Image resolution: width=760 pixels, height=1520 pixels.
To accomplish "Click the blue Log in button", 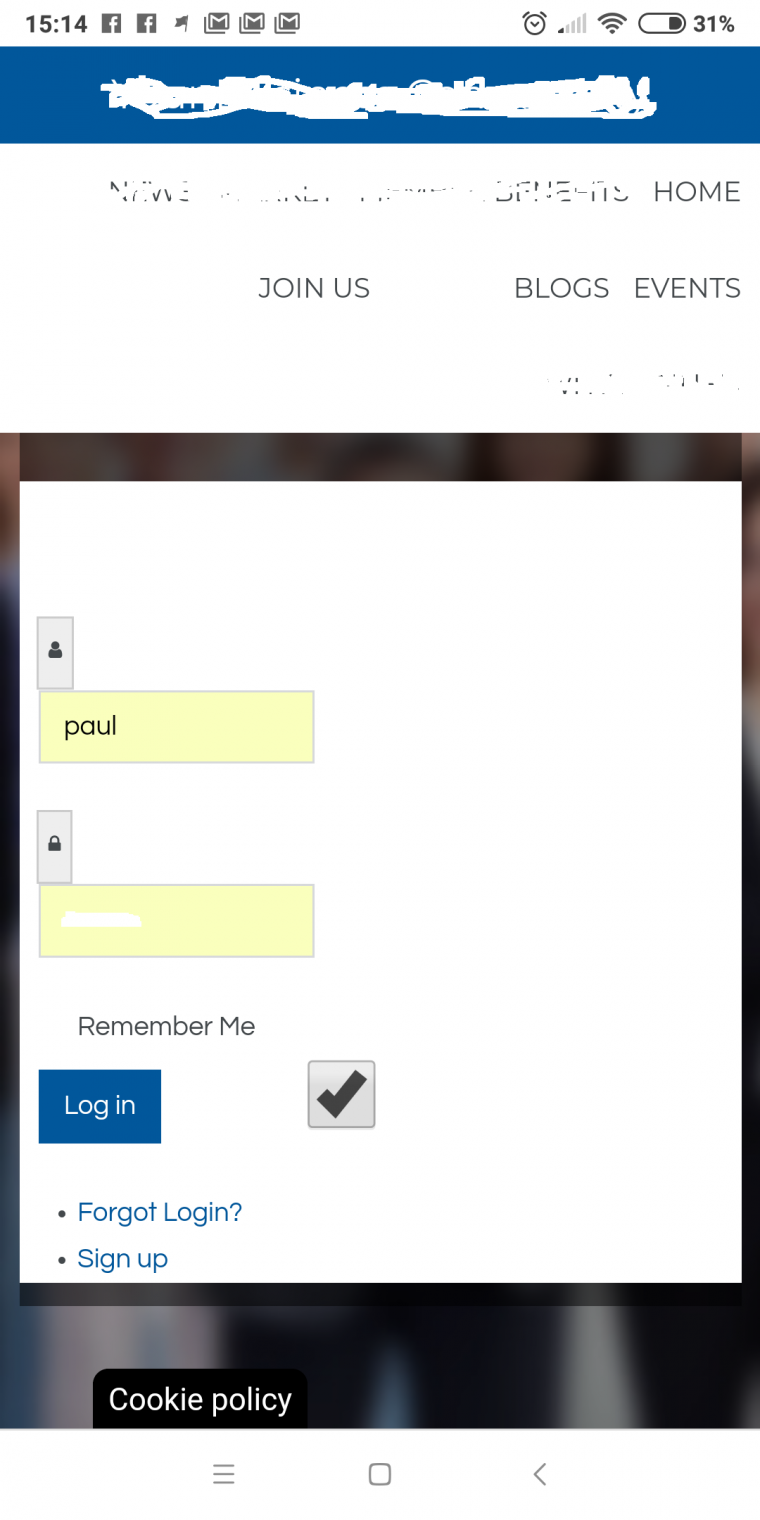I will tap(100, 1106).
